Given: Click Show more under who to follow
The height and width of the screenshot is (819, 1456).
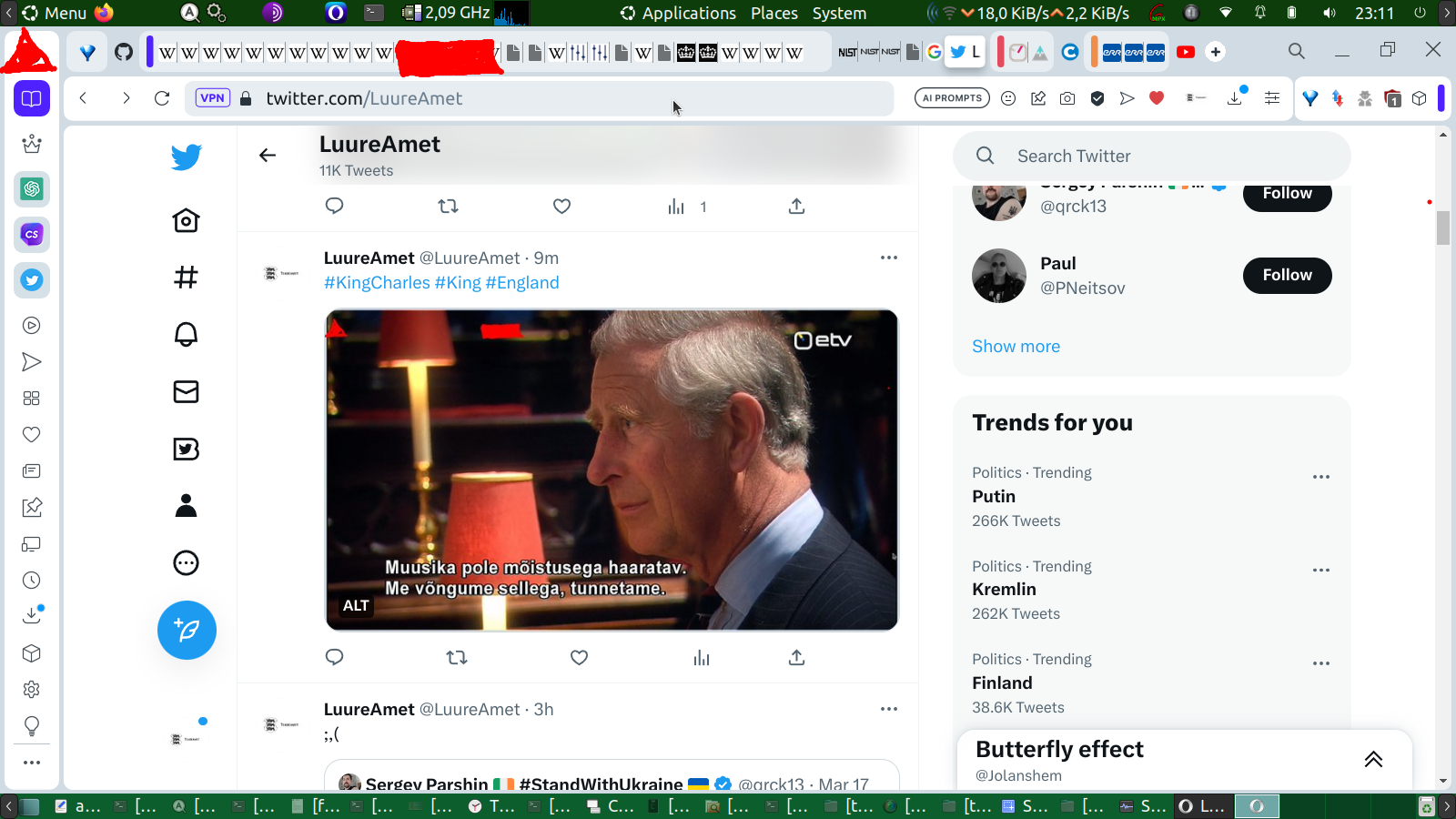Looking at the screenshot, I should click(1016, 347).
